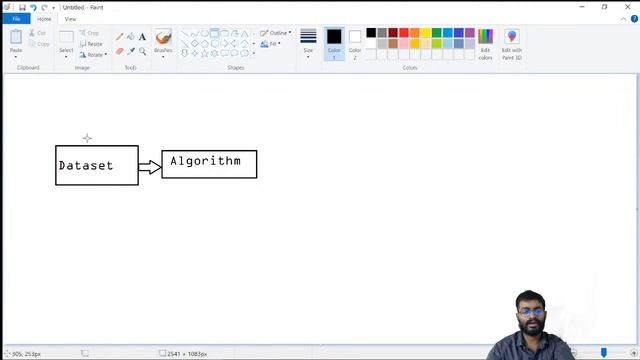
Task: Open the shape Outline dropdown
Action: pyautogui.click(x=276, y=33)
